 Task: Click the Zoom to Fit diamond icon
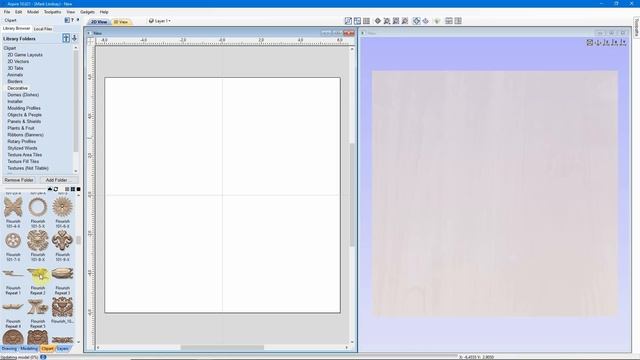click(378, 21)
